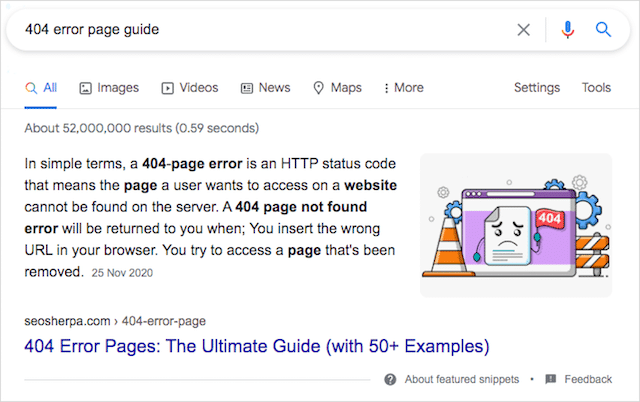Click the About featured snippets question icon
The image size is (640, 402).
click(390, 380)
